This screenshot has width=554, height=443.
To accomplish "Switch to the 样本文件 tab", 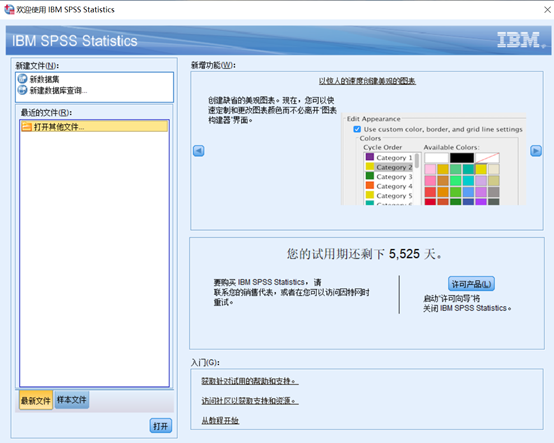I will 72,400.
